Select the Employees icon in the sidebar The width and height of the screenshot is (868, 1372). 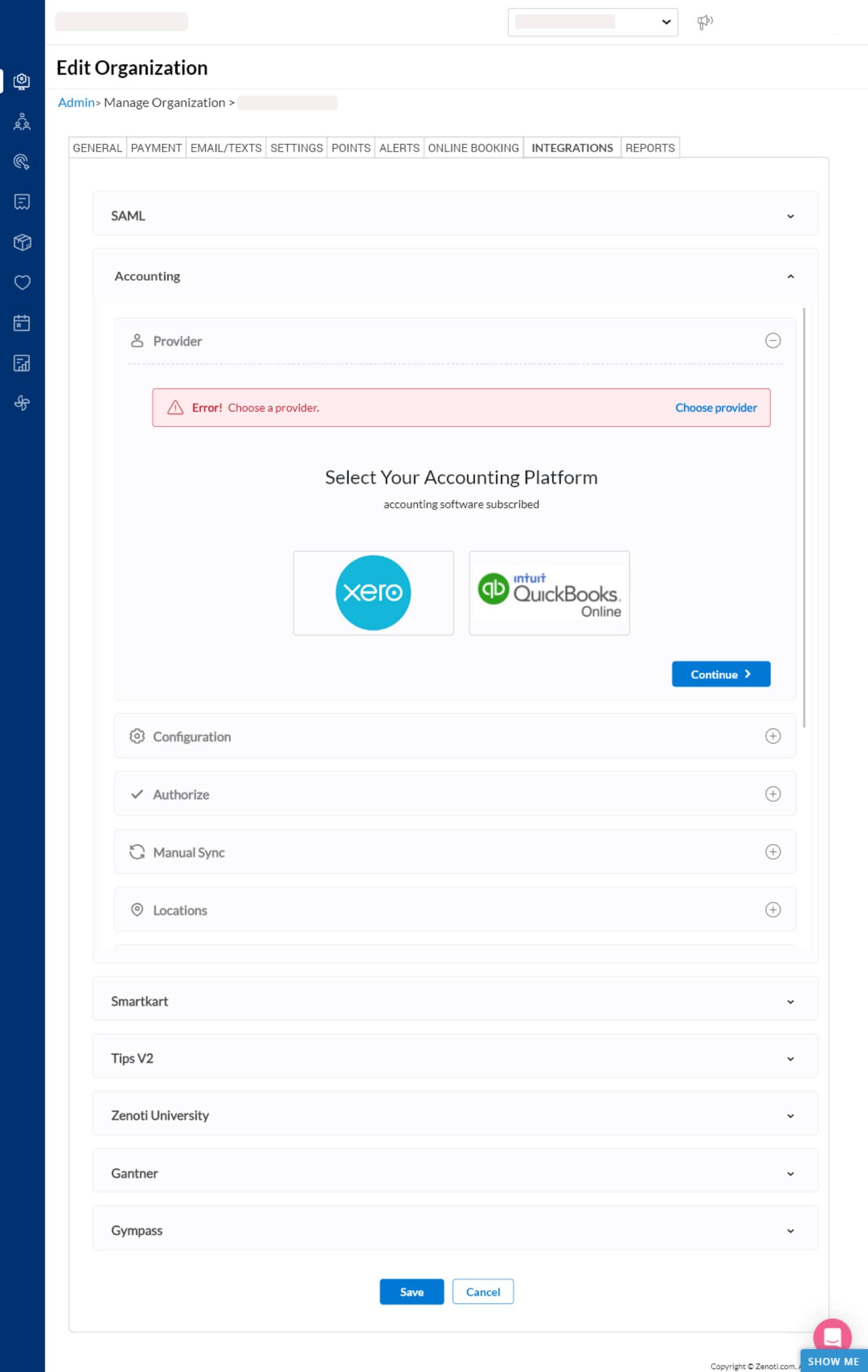tap(21, 121)
